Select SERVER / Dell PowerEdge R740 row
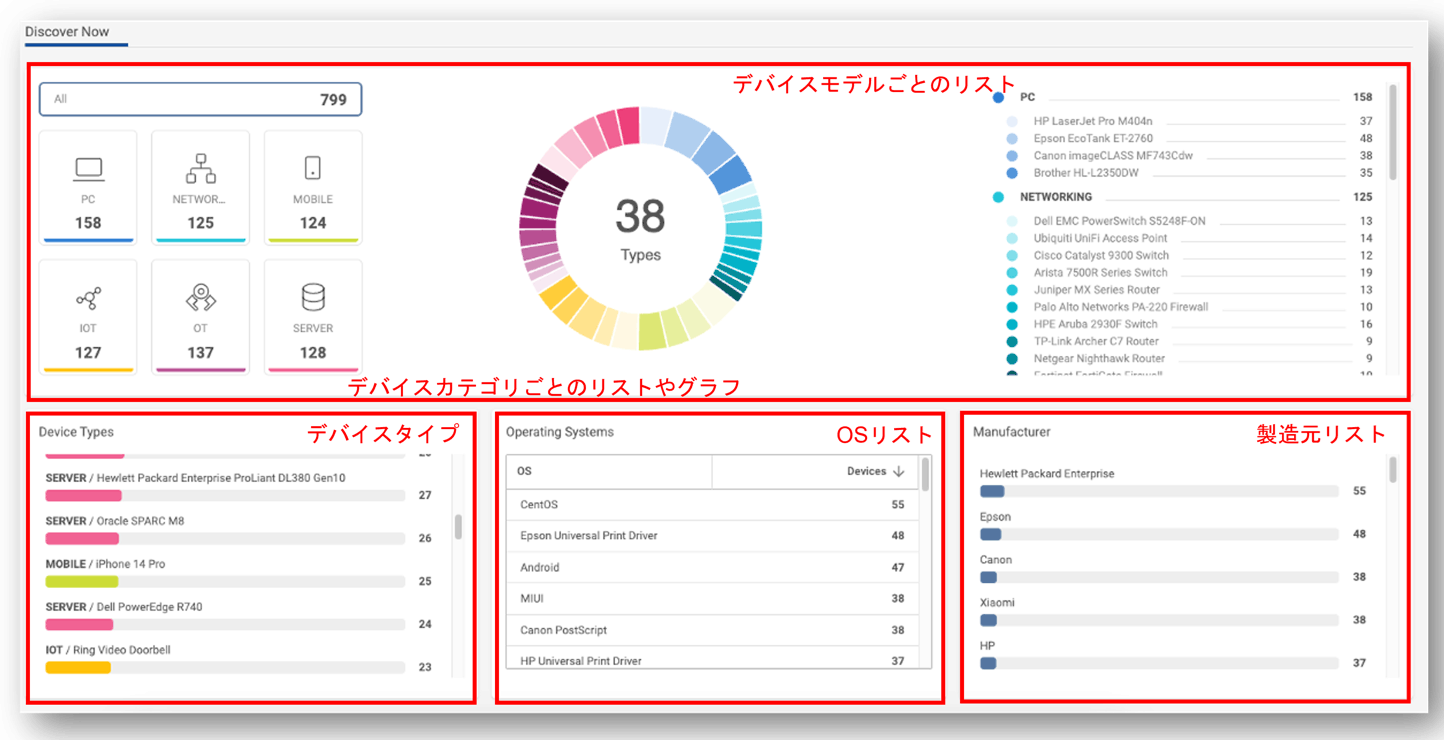Image resolution: width=1444 pixels, height=740 pixels. [x=239, y=615]
